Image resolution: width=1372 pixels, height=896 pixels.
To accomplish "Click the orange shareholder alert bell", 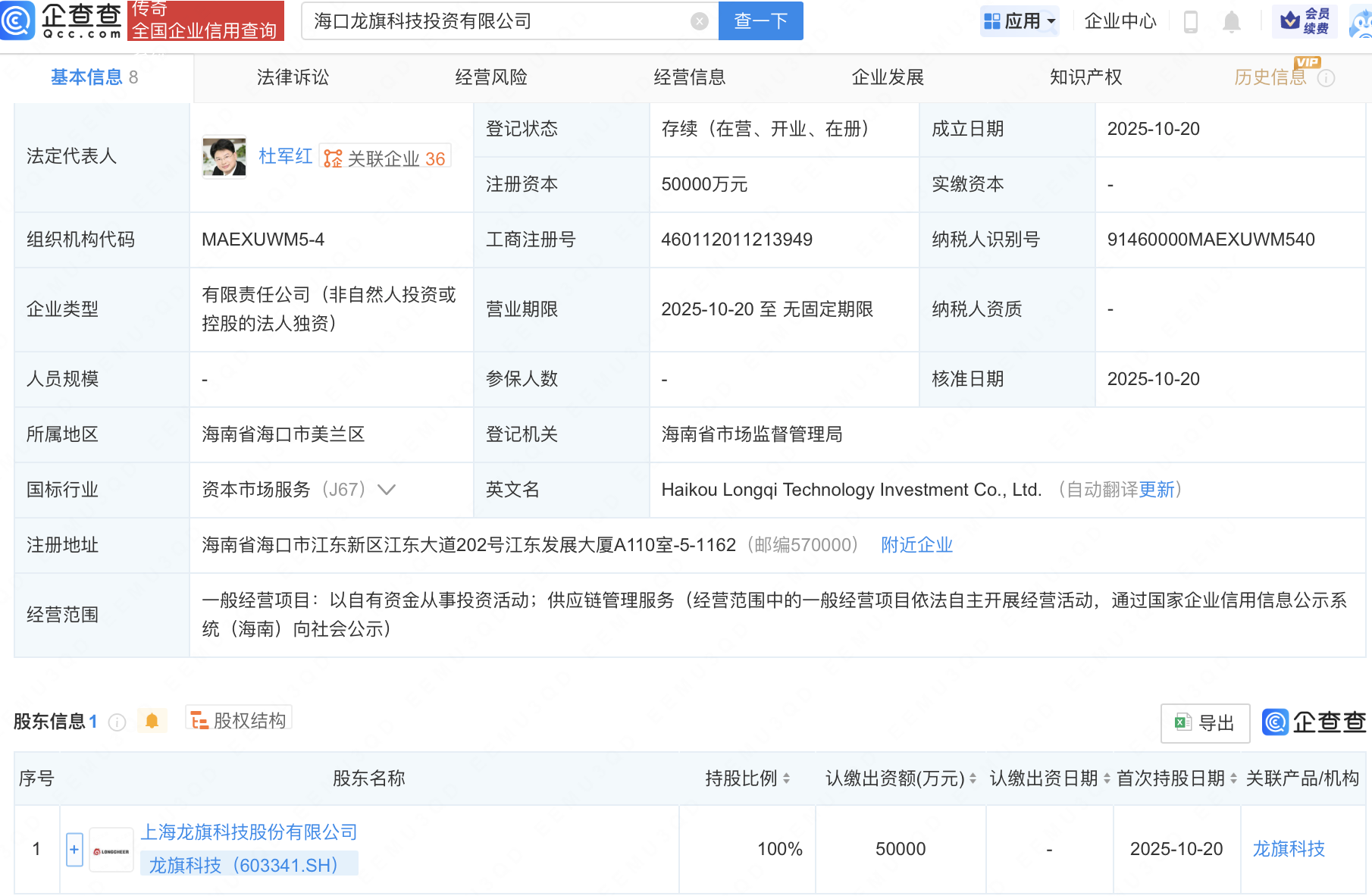I will pyautogui.click(x=152, y=721).
